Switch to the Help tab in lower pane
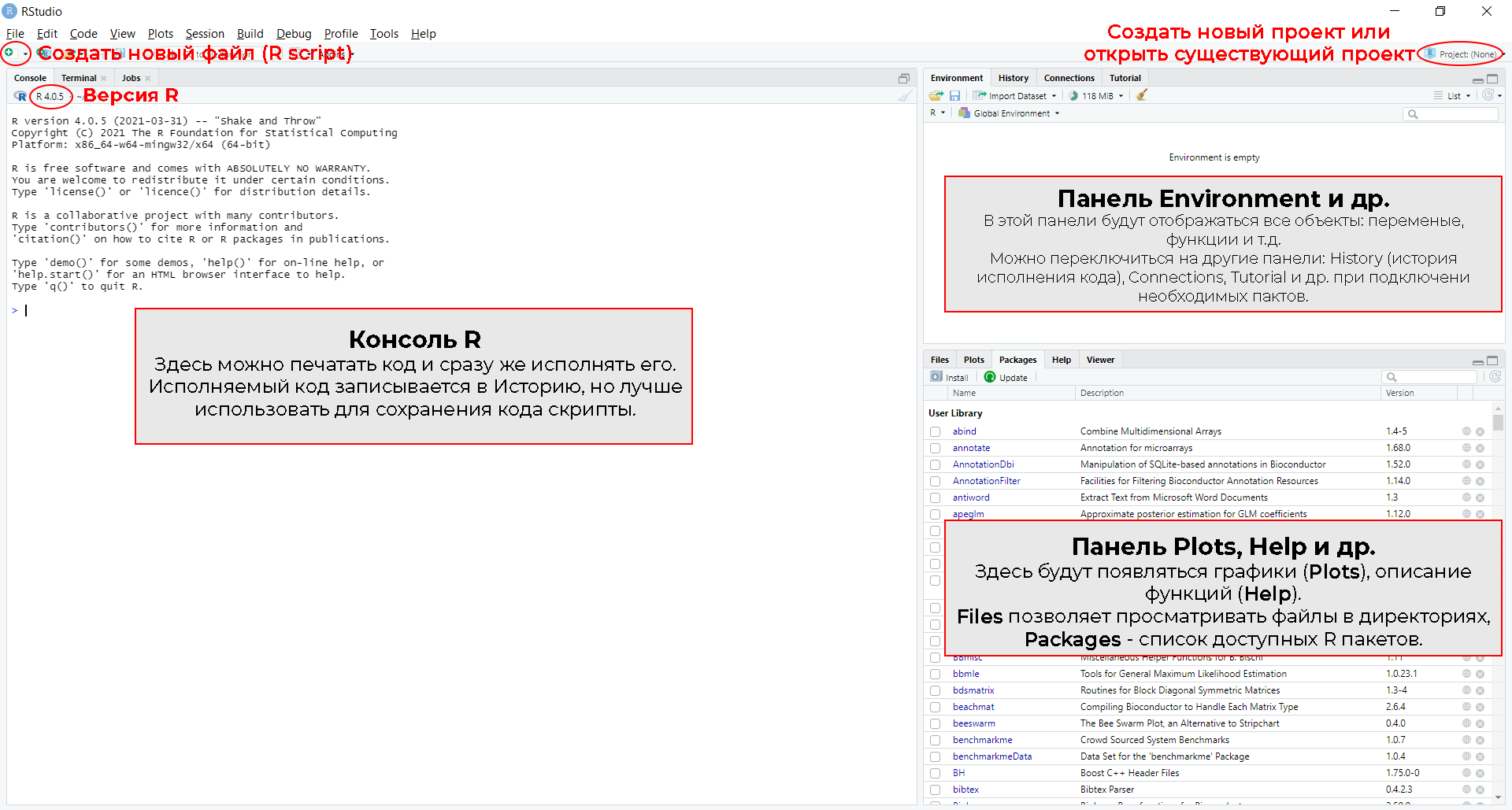The height and width of the screenshot is (810, 1512). 1061,360
